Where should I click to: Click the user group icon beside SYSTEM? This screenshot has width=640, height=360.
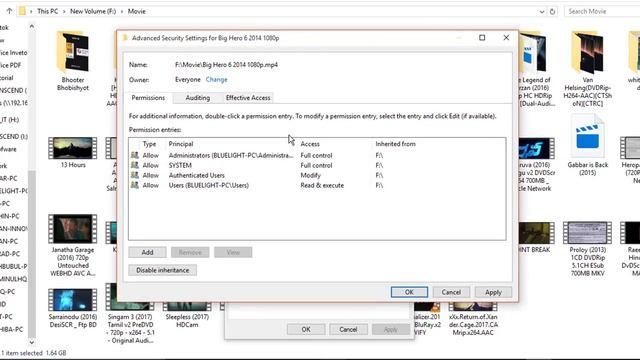coord(135,165)
